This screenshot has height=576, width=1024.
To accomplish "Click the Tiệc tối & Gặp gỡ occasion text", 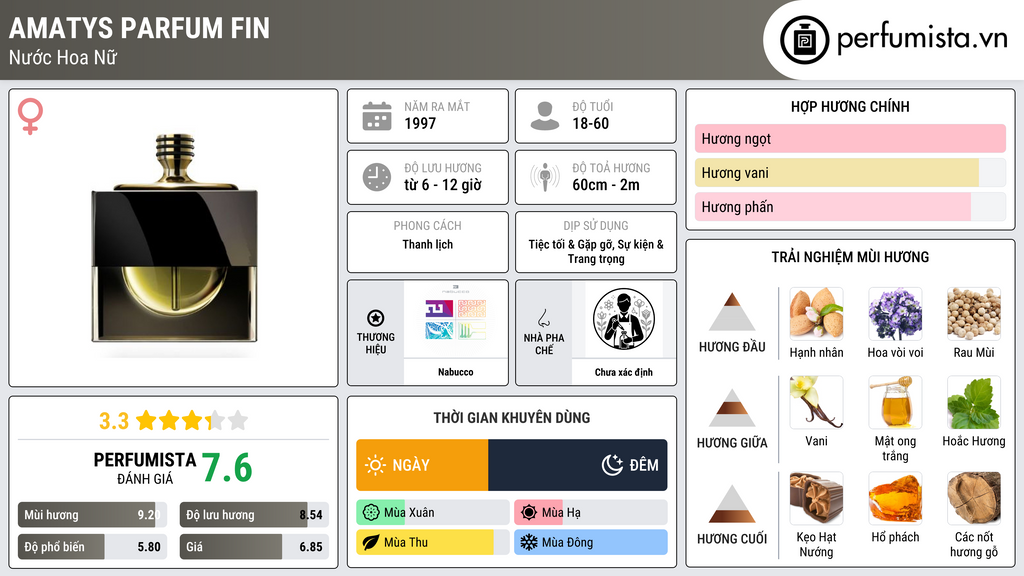I will tap(596, 251).
